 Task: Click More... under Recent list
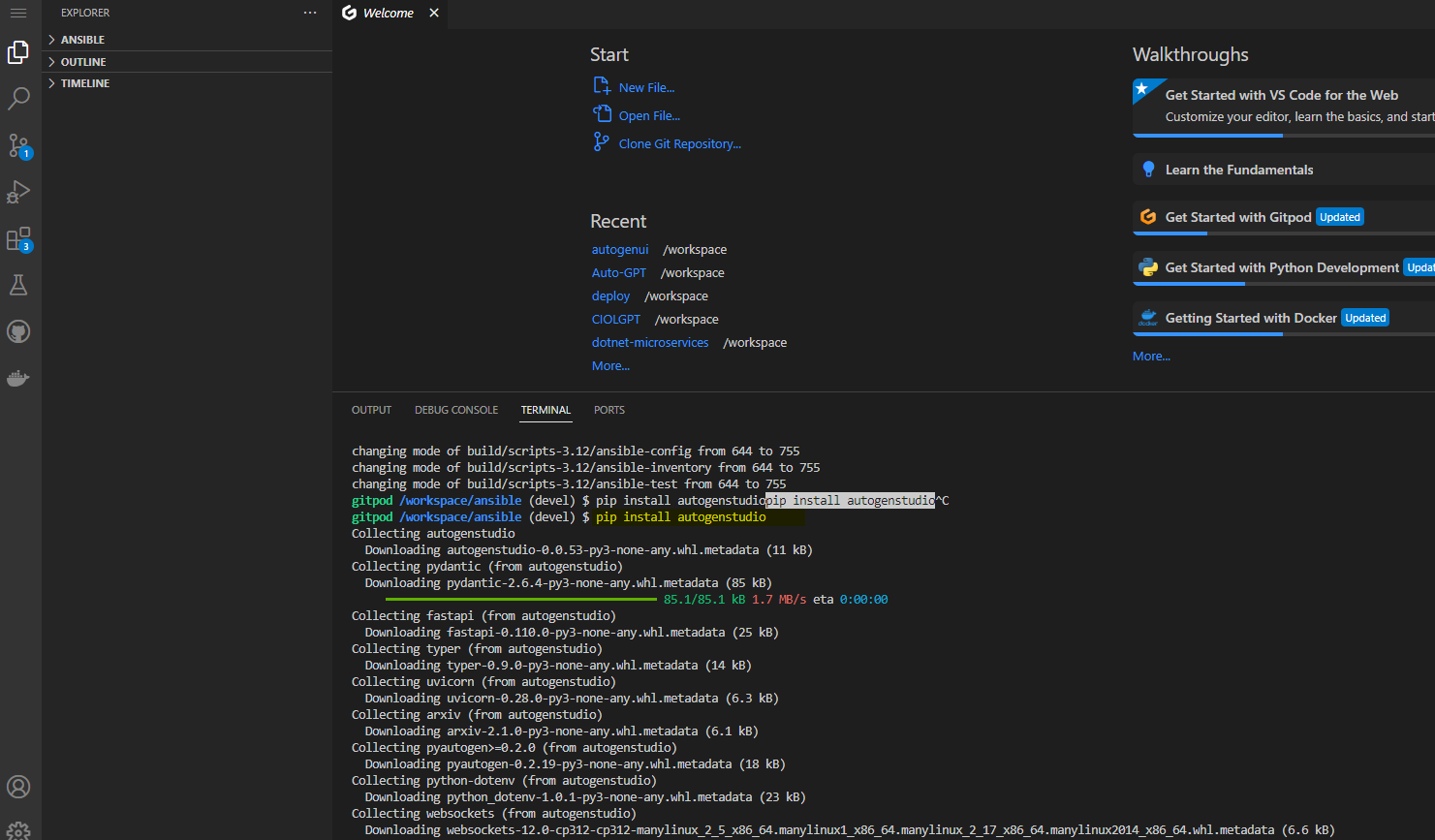(610, 365)
